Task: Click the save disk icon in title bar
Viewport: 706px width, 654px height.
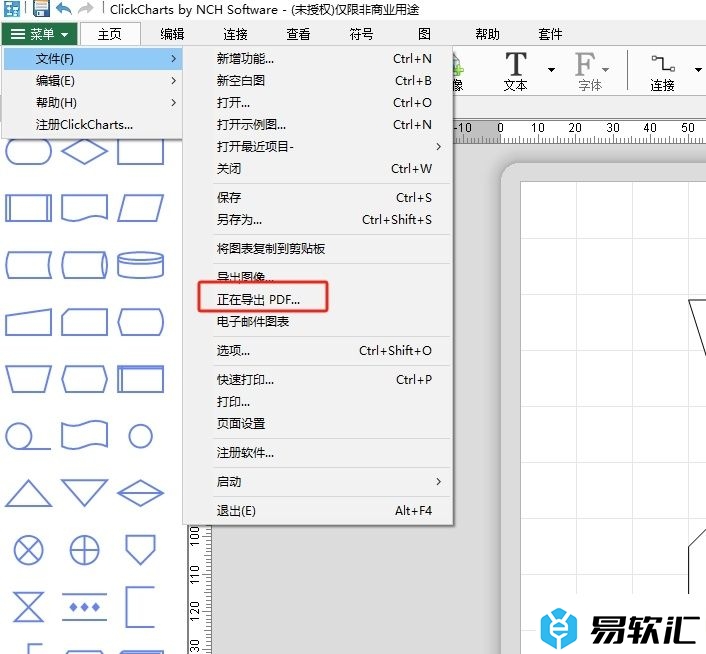Action: [41, 8]
